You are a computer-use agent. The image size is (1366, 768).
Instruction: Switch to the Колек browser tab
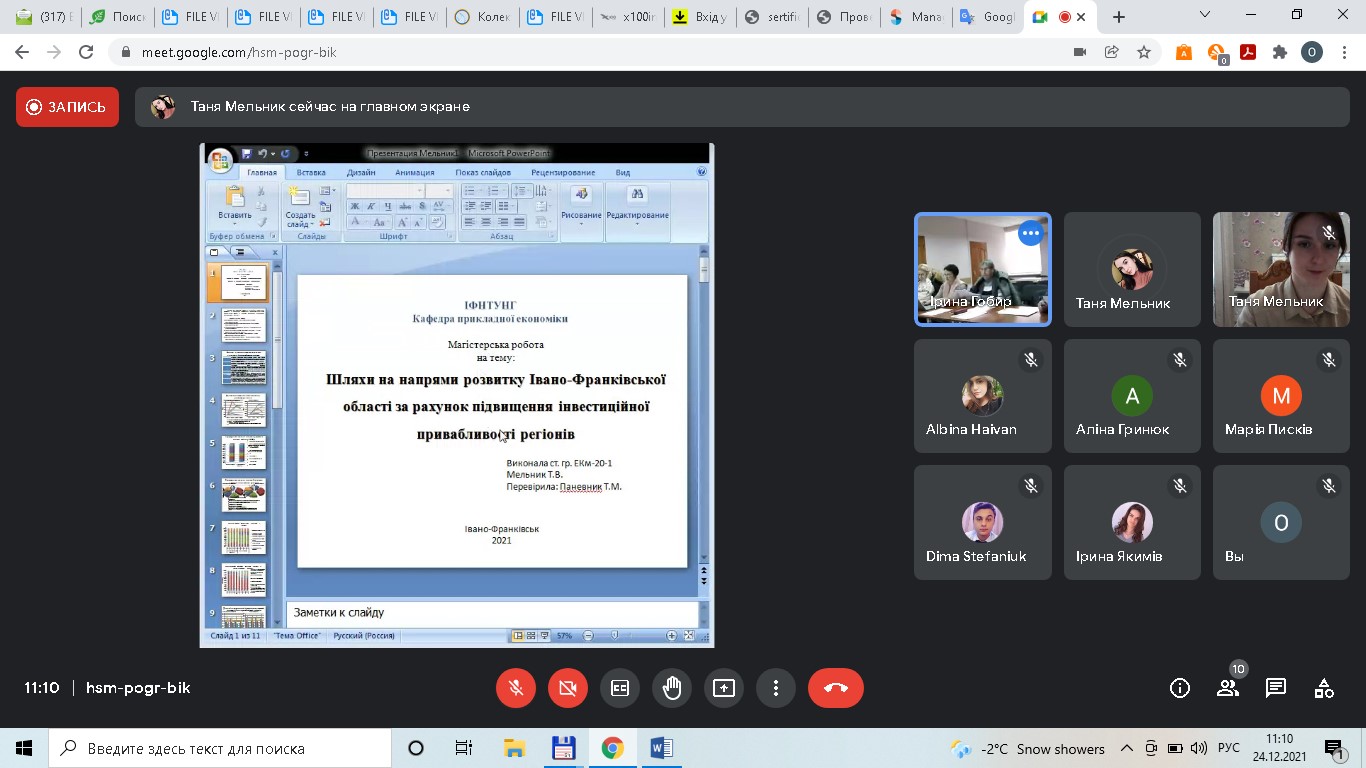coord(483,17)
